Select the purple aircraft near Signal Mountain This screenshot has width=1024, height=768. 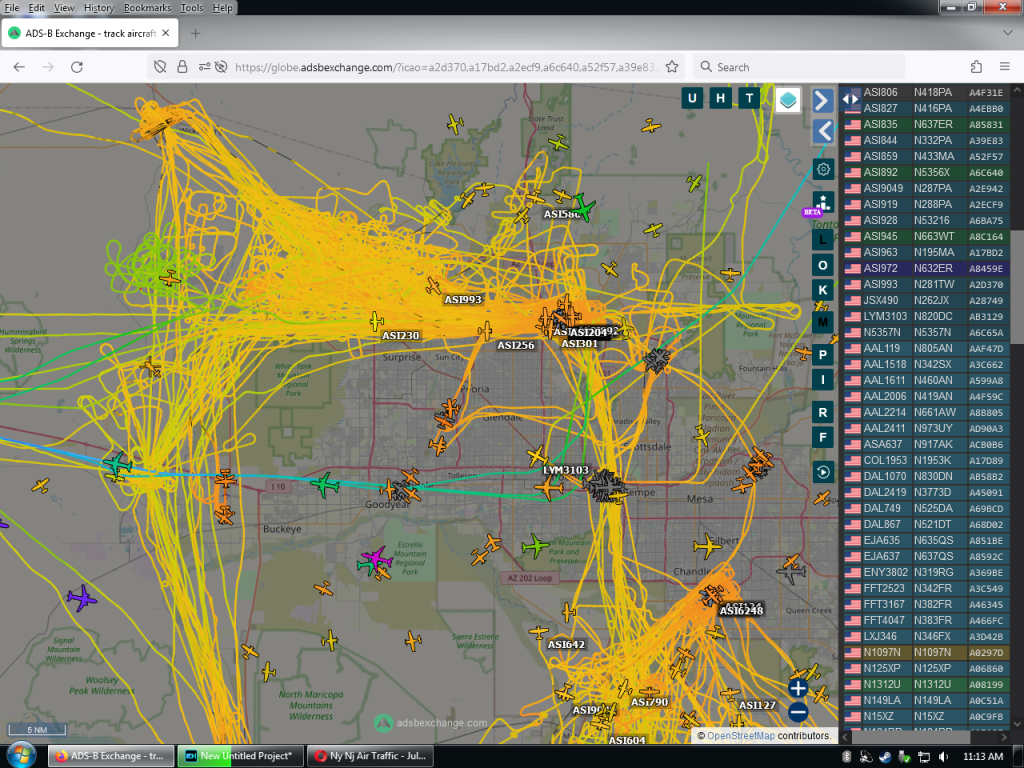point(82,598)
